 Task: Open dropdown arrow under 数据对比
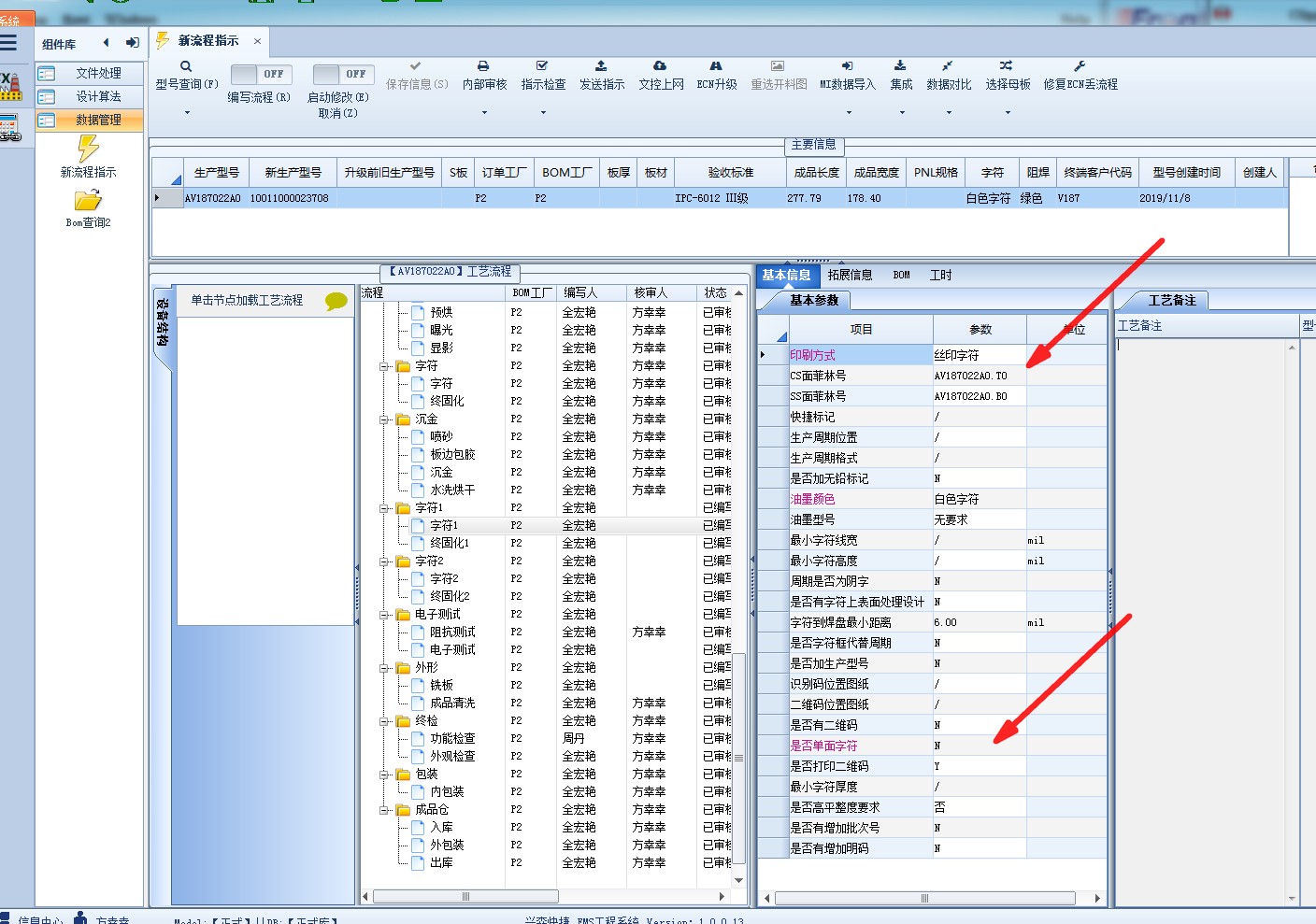point(949,113)
